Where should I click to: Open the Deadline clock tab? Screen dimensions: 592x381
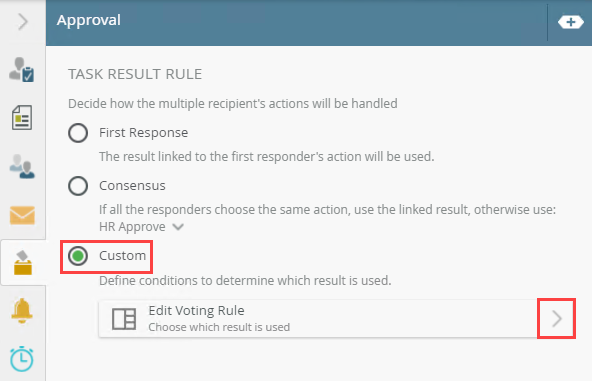pos(22,359)
